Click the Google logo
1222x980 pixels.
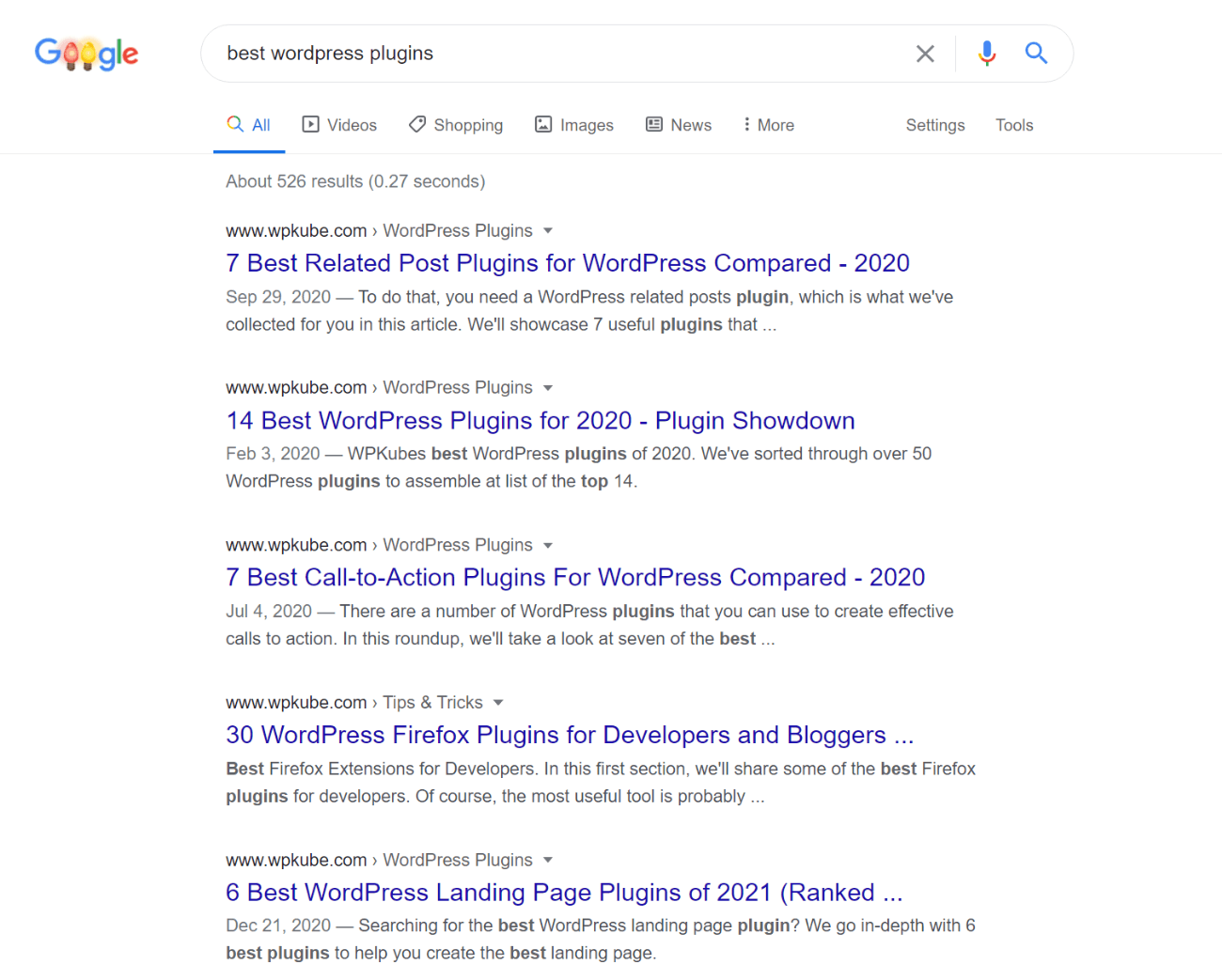[86, 54]
